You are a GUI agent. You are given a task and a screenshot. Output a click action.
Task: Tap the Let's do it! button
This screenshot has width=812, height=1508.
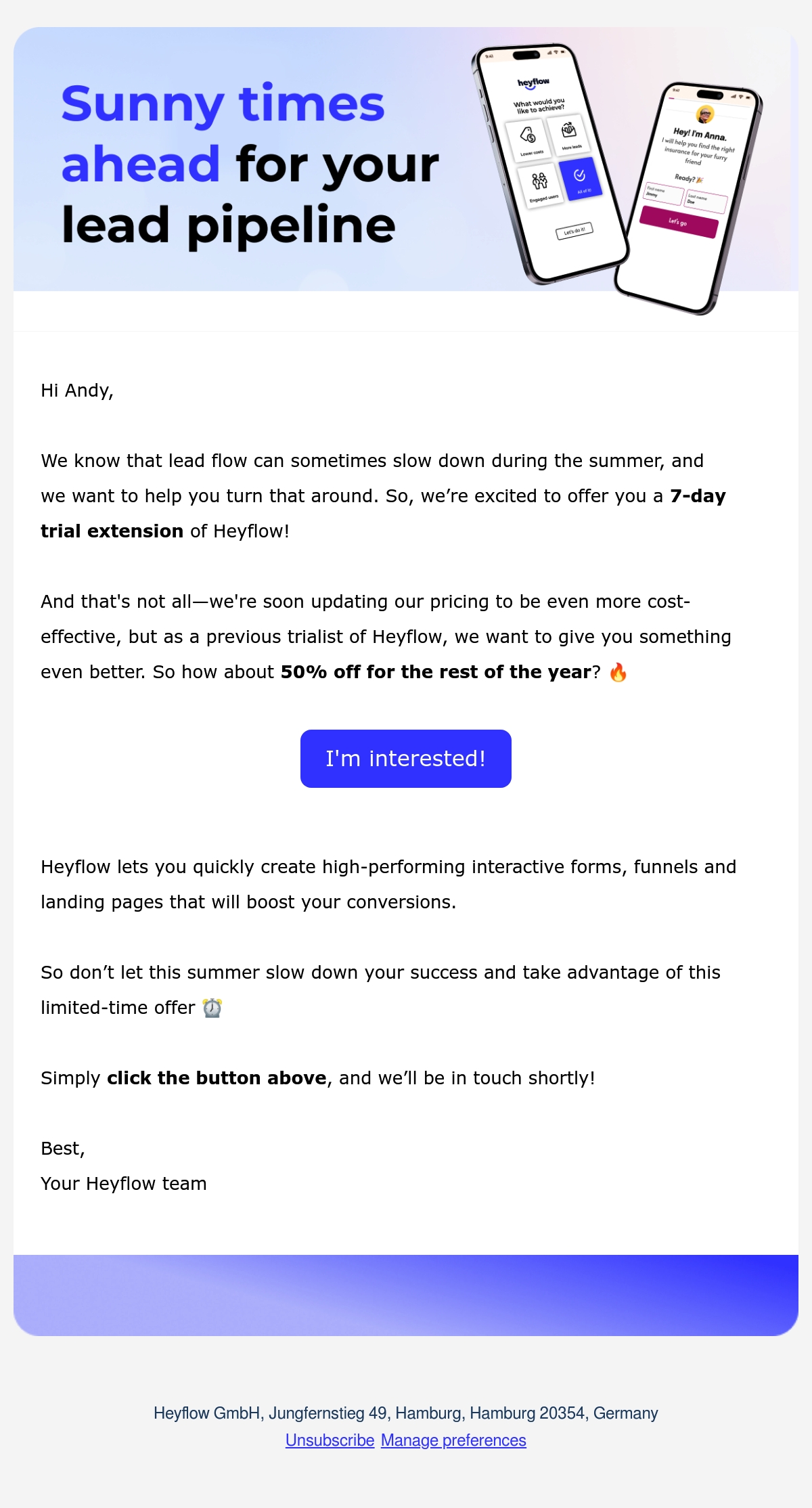coord(574,231)
